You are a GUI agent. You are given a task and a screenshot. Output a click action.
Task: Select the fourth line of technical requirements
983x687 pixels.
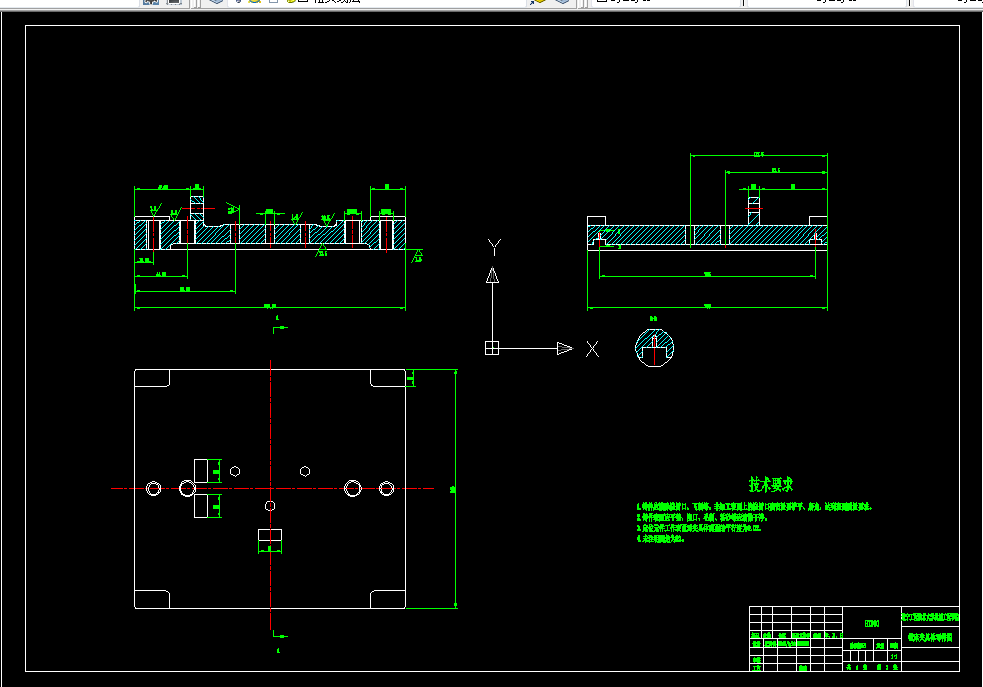660,539
